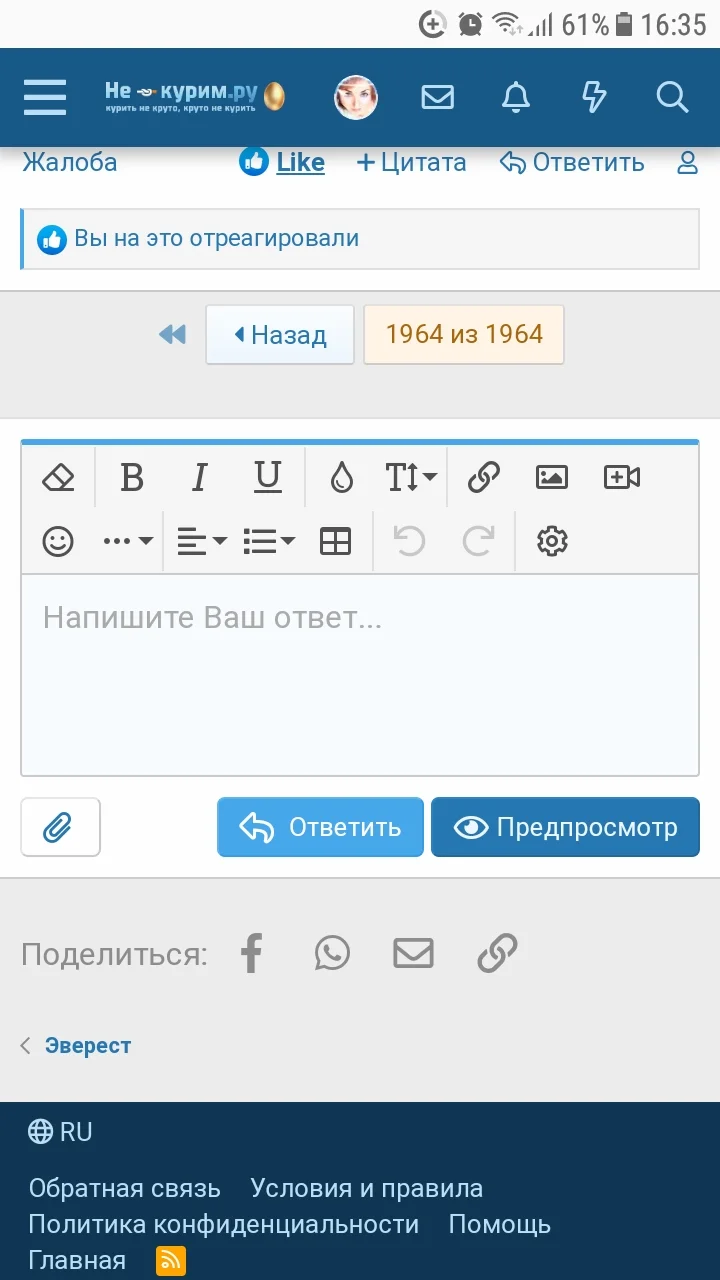Viewport: 720px width, 1280px height.
Task: Toggle italic formatting for reply text
Action: pyautogui.click(x=199, y=477)
